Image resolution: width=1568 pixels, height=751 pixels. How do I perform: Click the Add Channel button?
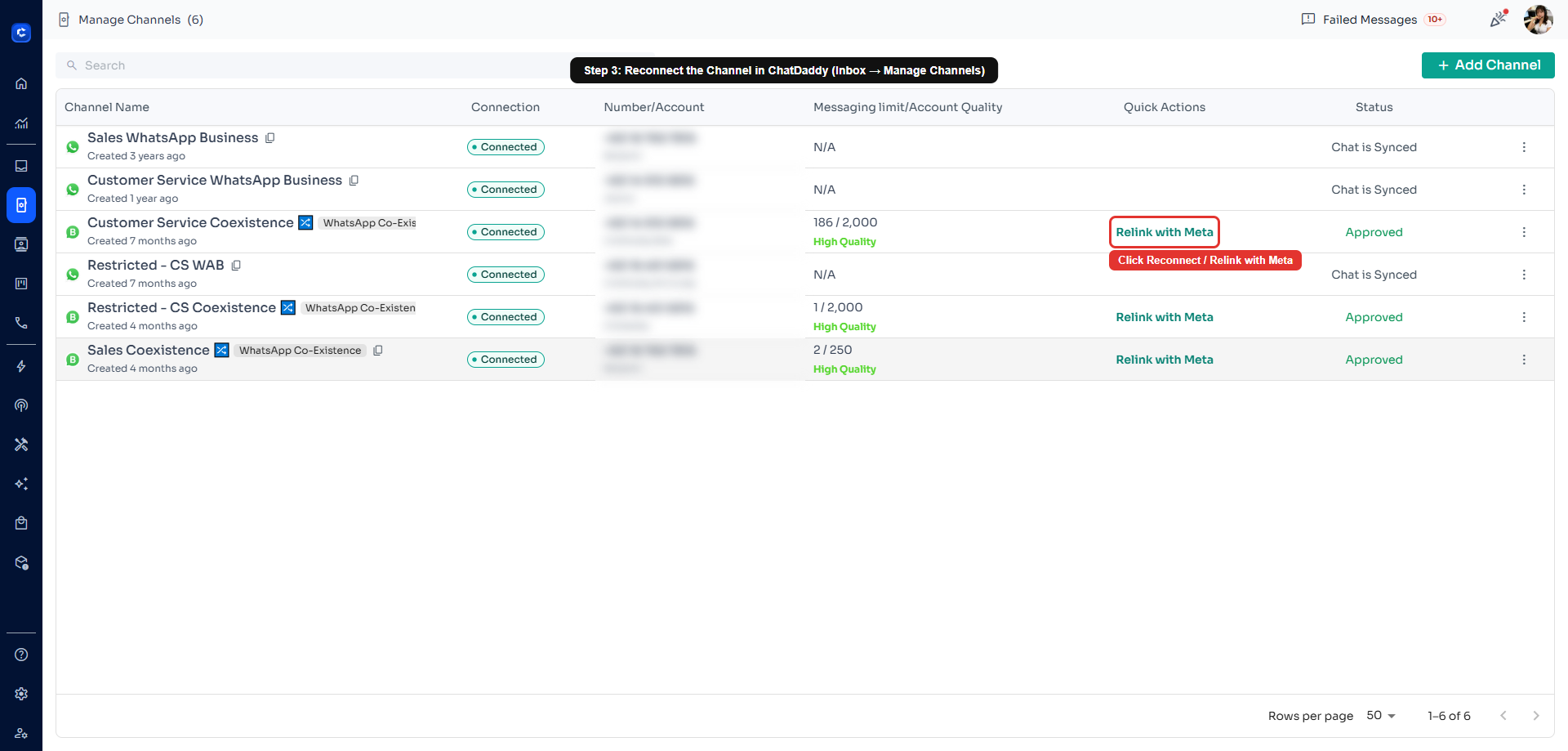point(1488,65)
